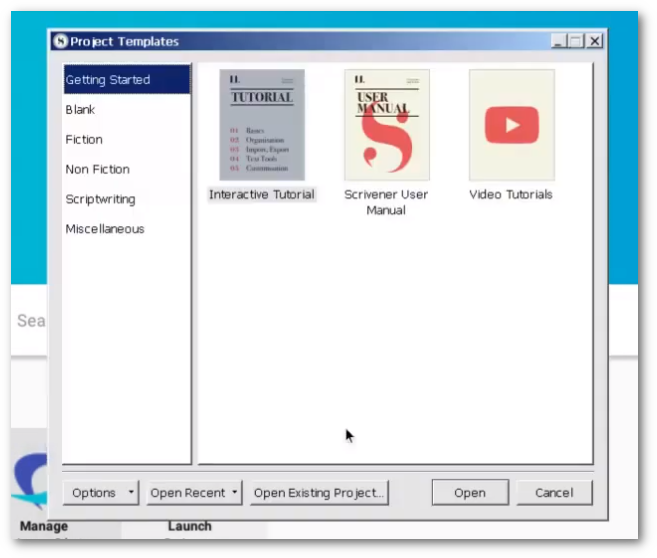The width and height of the screenshot is (657, 558).
Task: Choose the Getting Started category
Action: point(127,80)
